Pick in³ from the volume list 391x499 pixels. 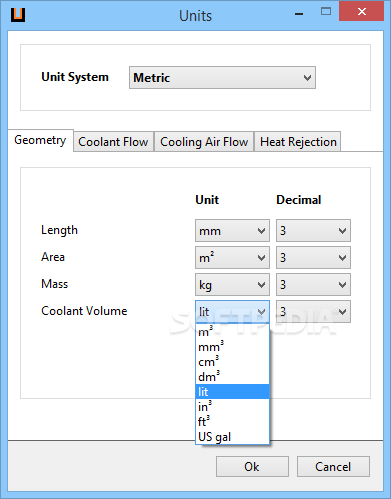click(x=232, y=407)
